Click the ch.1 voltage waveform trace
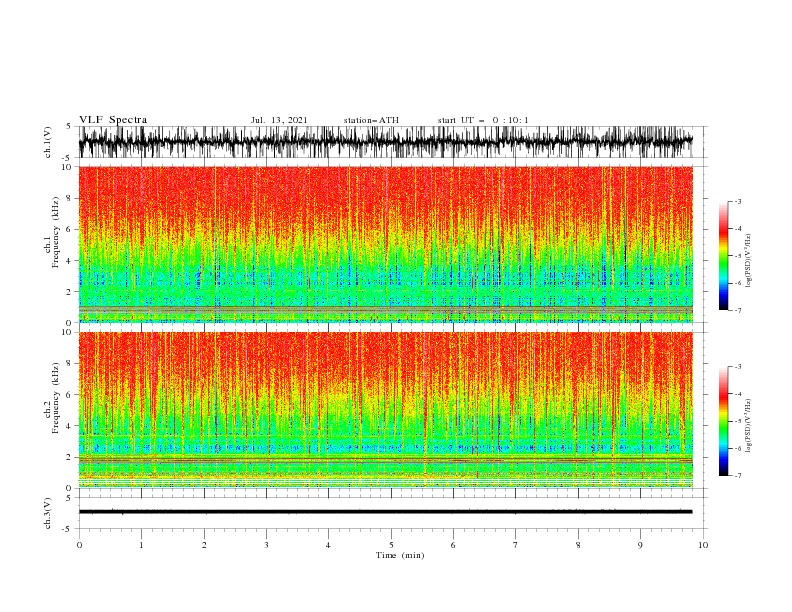 (x=385, y=142)
